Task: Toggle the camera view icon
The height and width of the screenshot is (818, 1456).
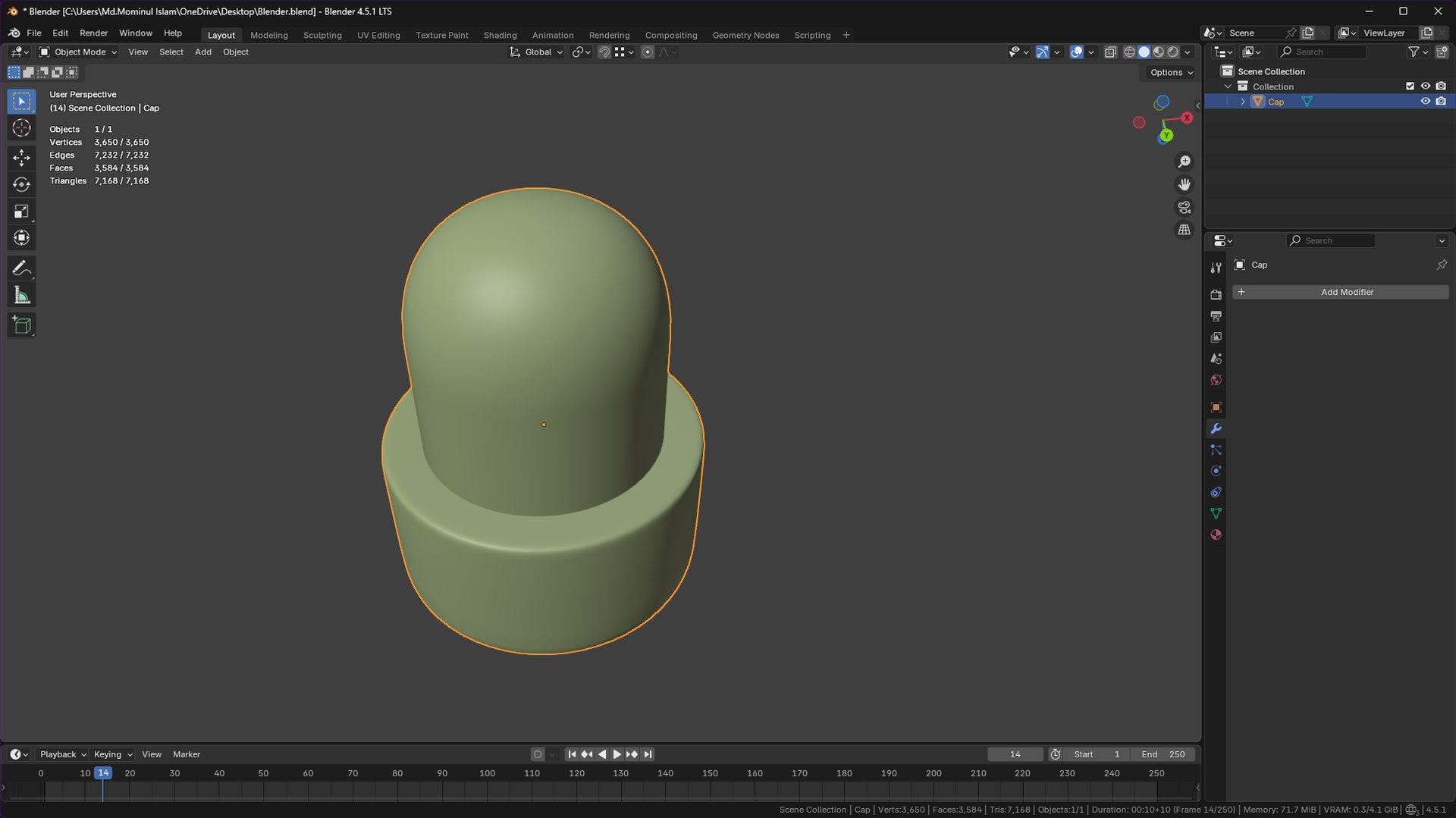Action: pos(1184,207)
